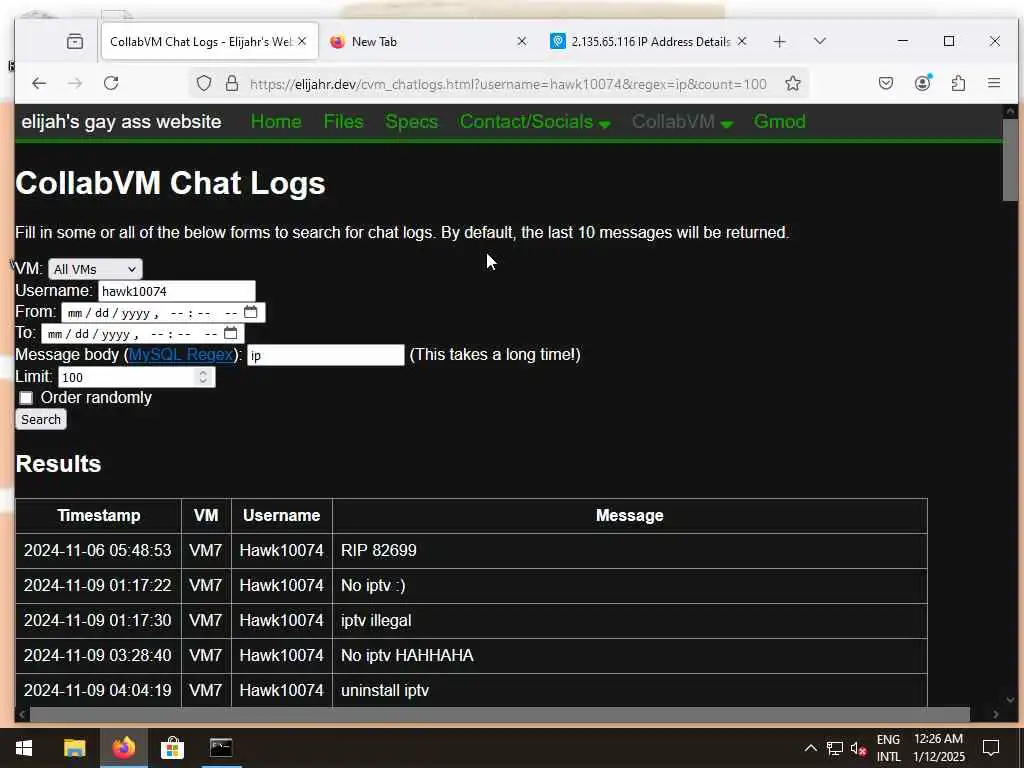Image resolution: width=1024 pixels, height=768 pixels.
Task: Click the page vertical scrollbar thumb
Action: (1010, 160)
